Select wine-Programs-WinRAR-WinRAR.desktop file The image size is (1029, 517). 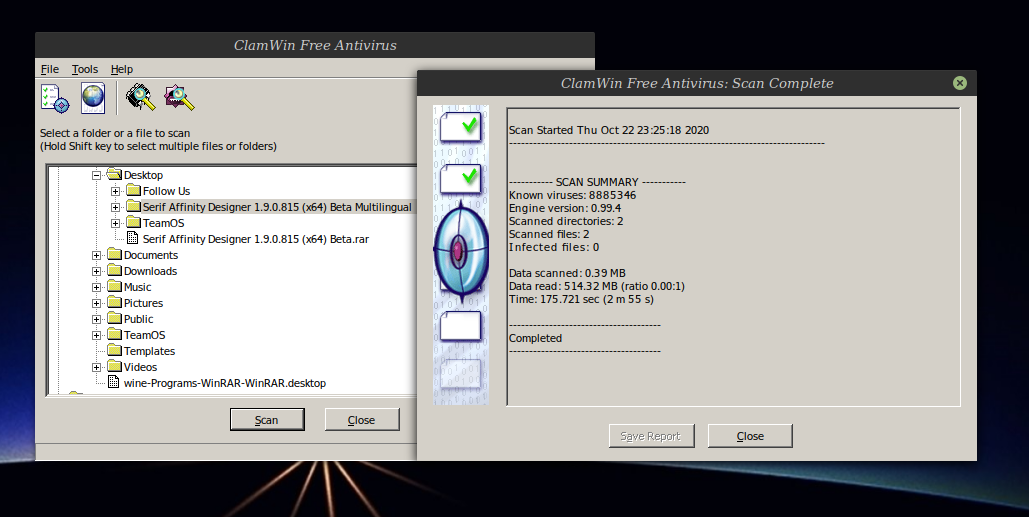coord(225,383)
